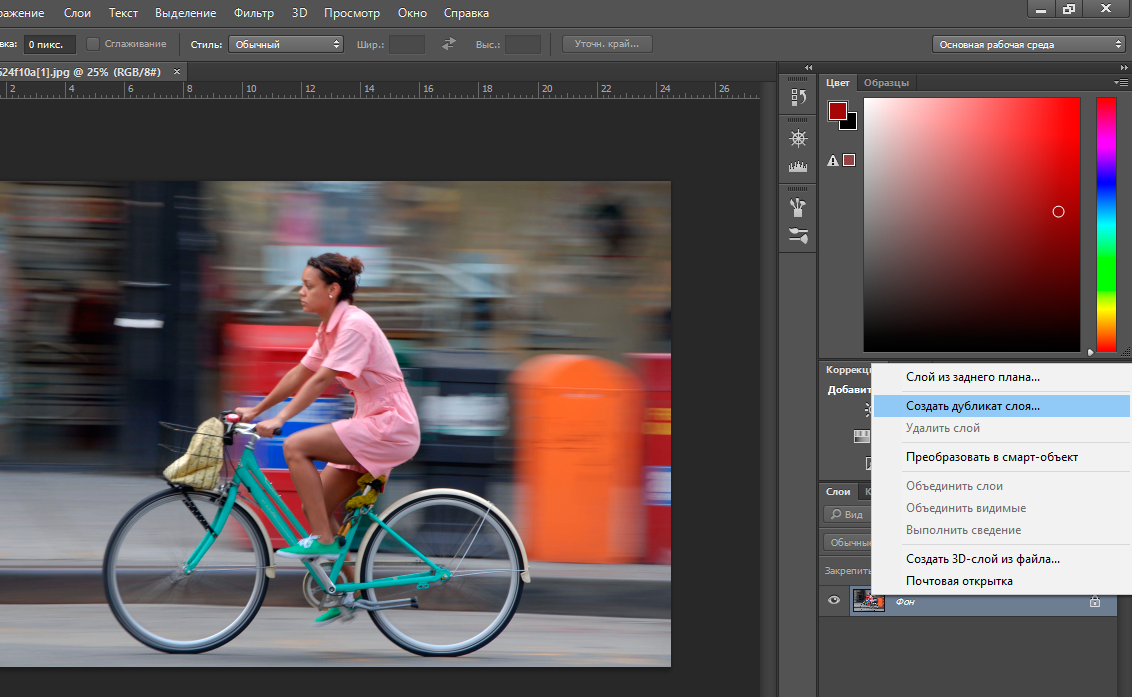Open the Окно menu

412,13
